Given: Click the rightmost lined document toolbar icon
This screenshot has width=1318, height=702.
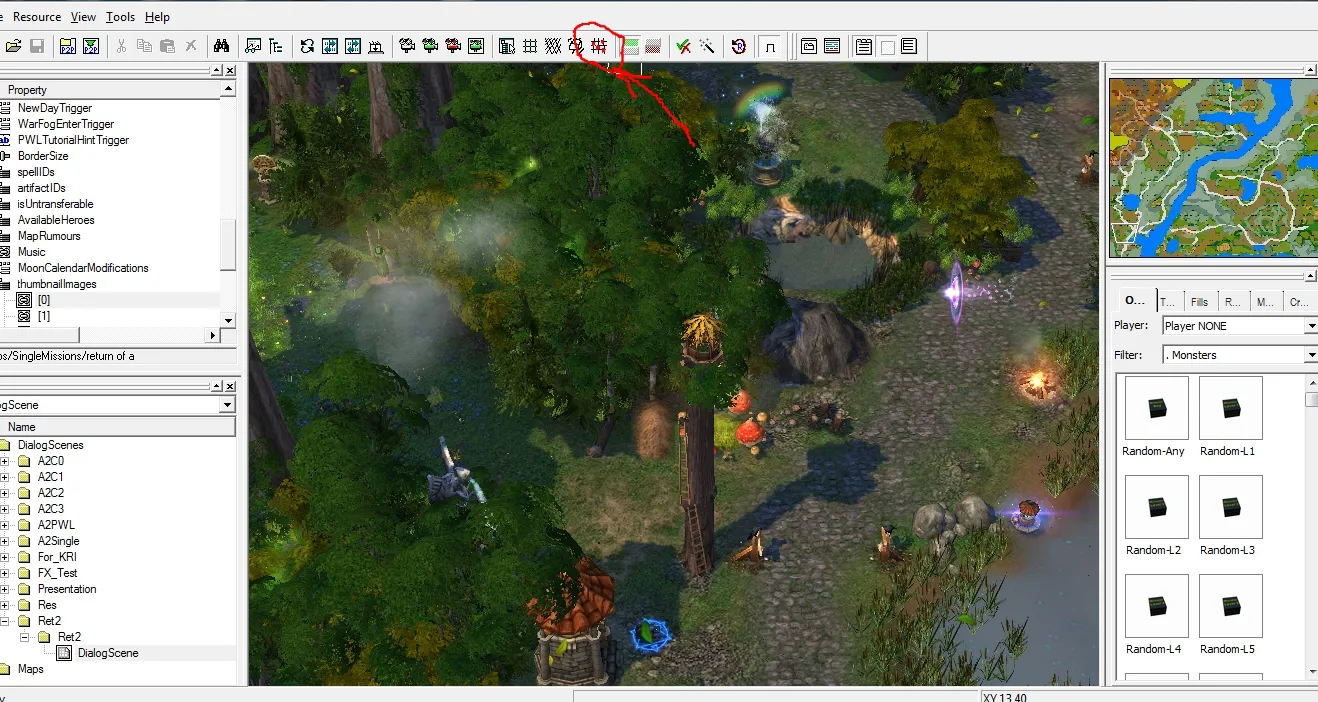Looking at the screenshot, I should pos(909,46).
